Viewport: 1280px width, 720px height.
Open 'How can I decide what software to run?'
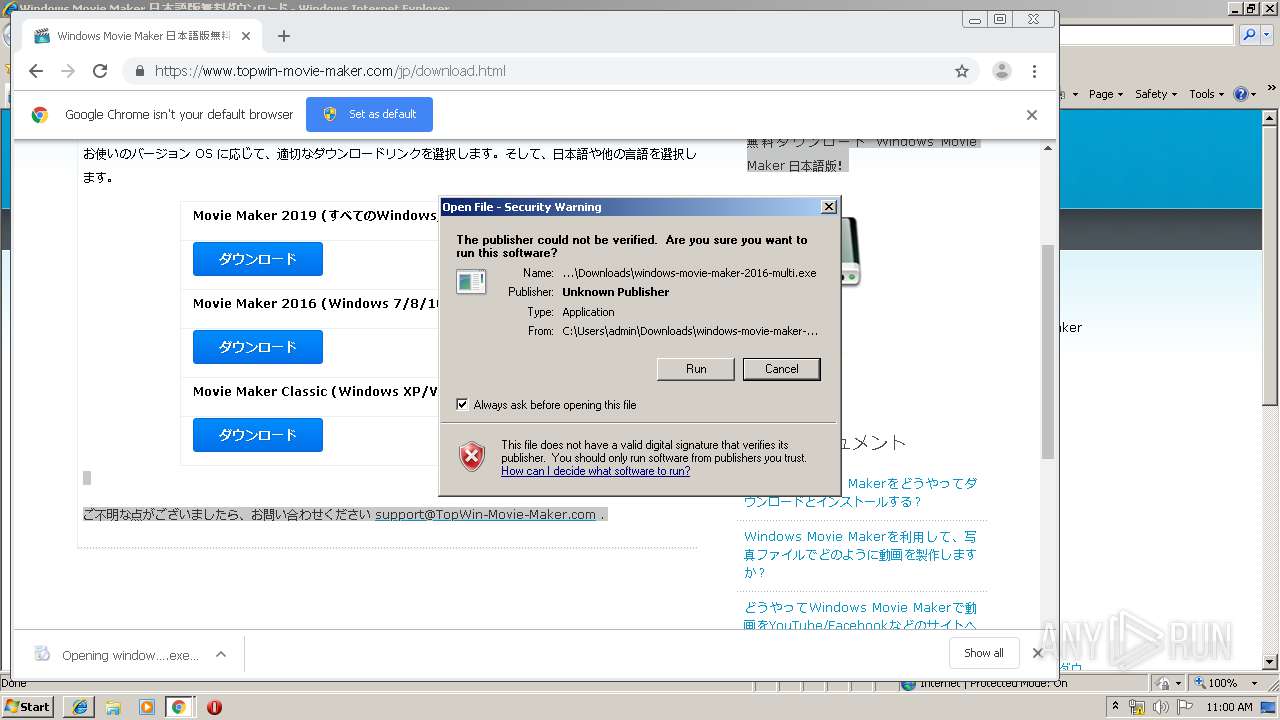pyautogui.click(x=595, y=471)
